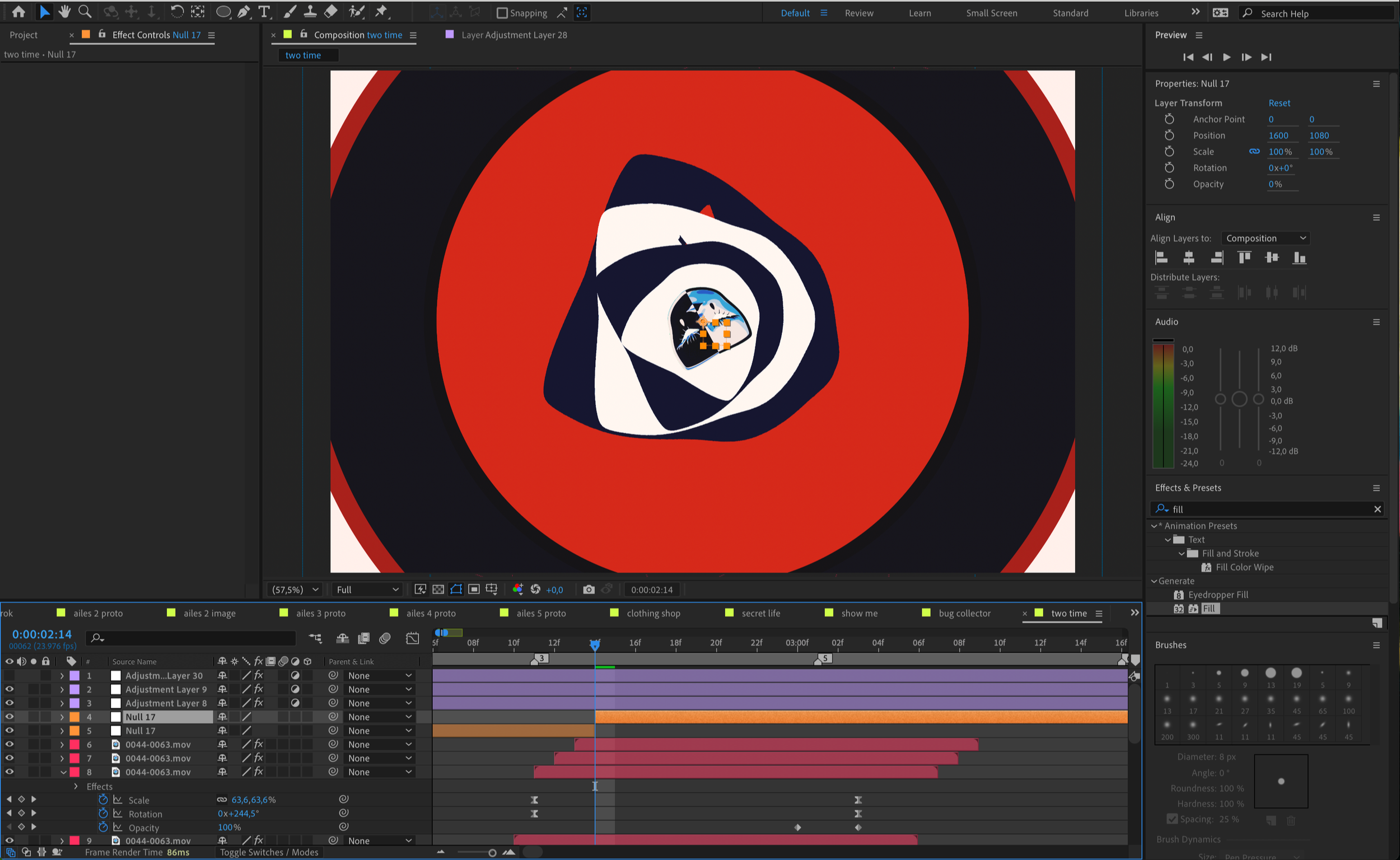Enable the Snapping checkbox

pos(502,12)
